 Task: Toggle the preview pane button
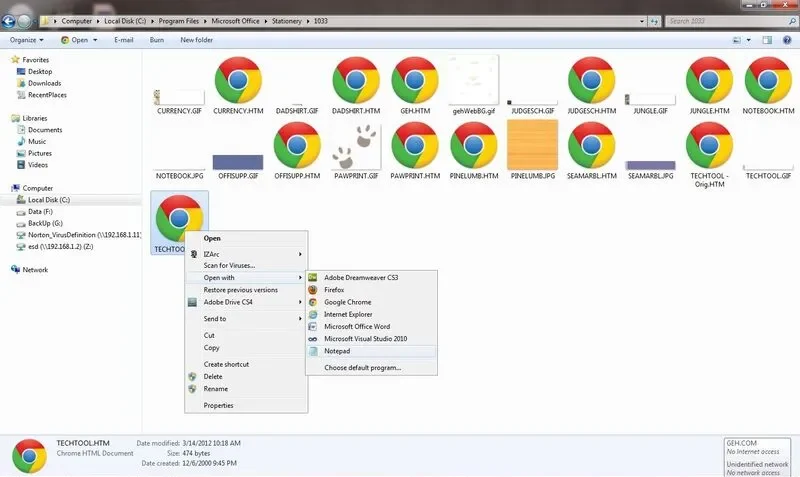coord(767,40)
